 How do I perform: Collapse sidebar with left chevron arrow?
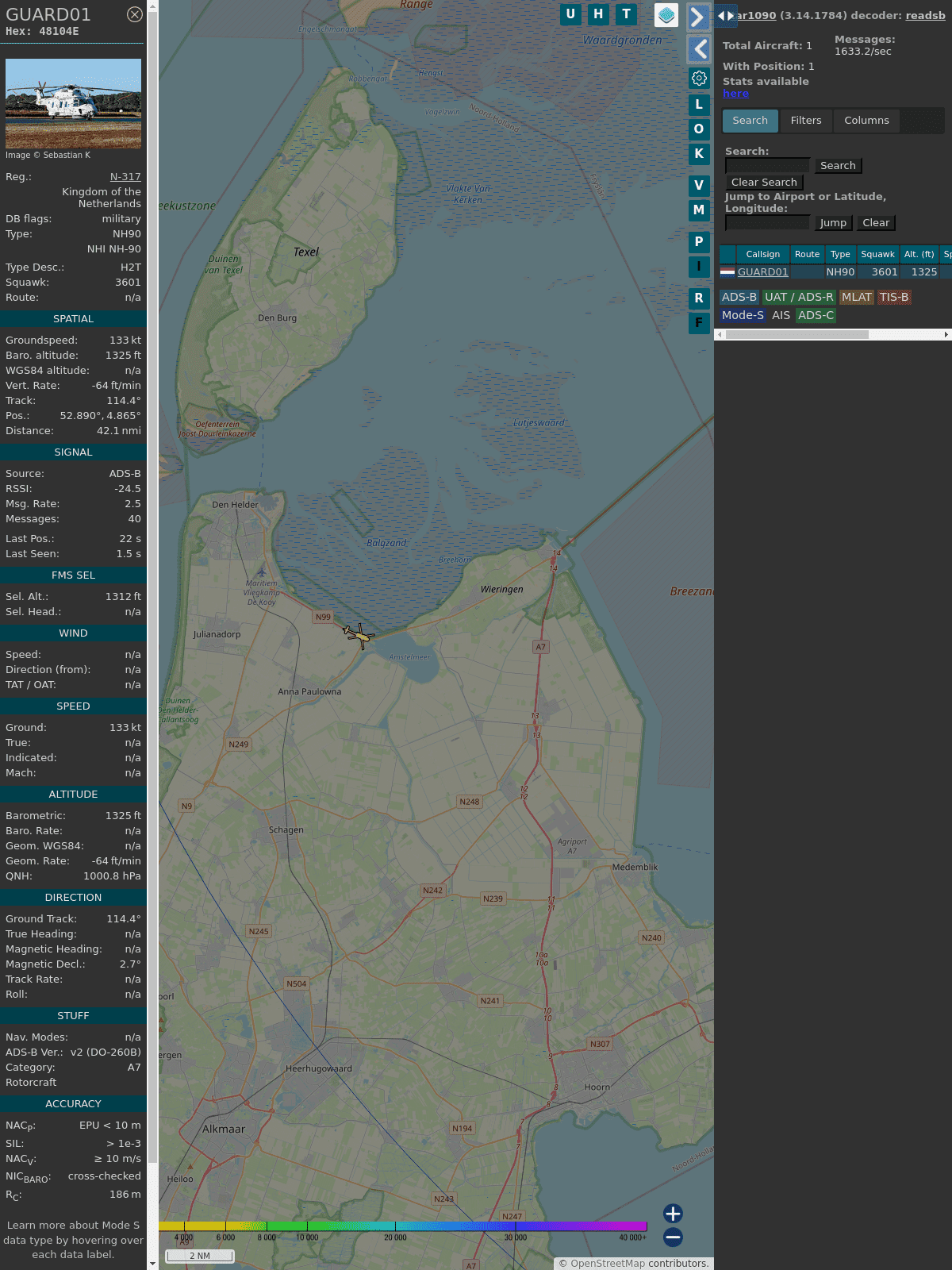click(699, 49)
